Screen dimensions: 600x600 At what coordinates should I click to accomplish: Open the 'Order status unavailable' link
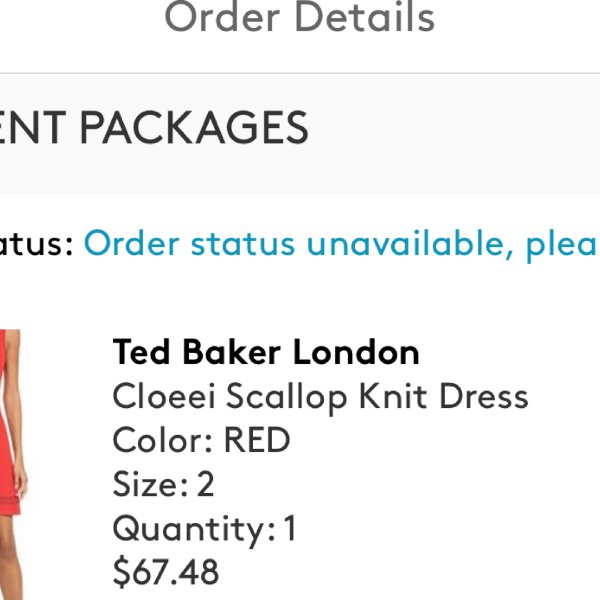pos(342,244)
